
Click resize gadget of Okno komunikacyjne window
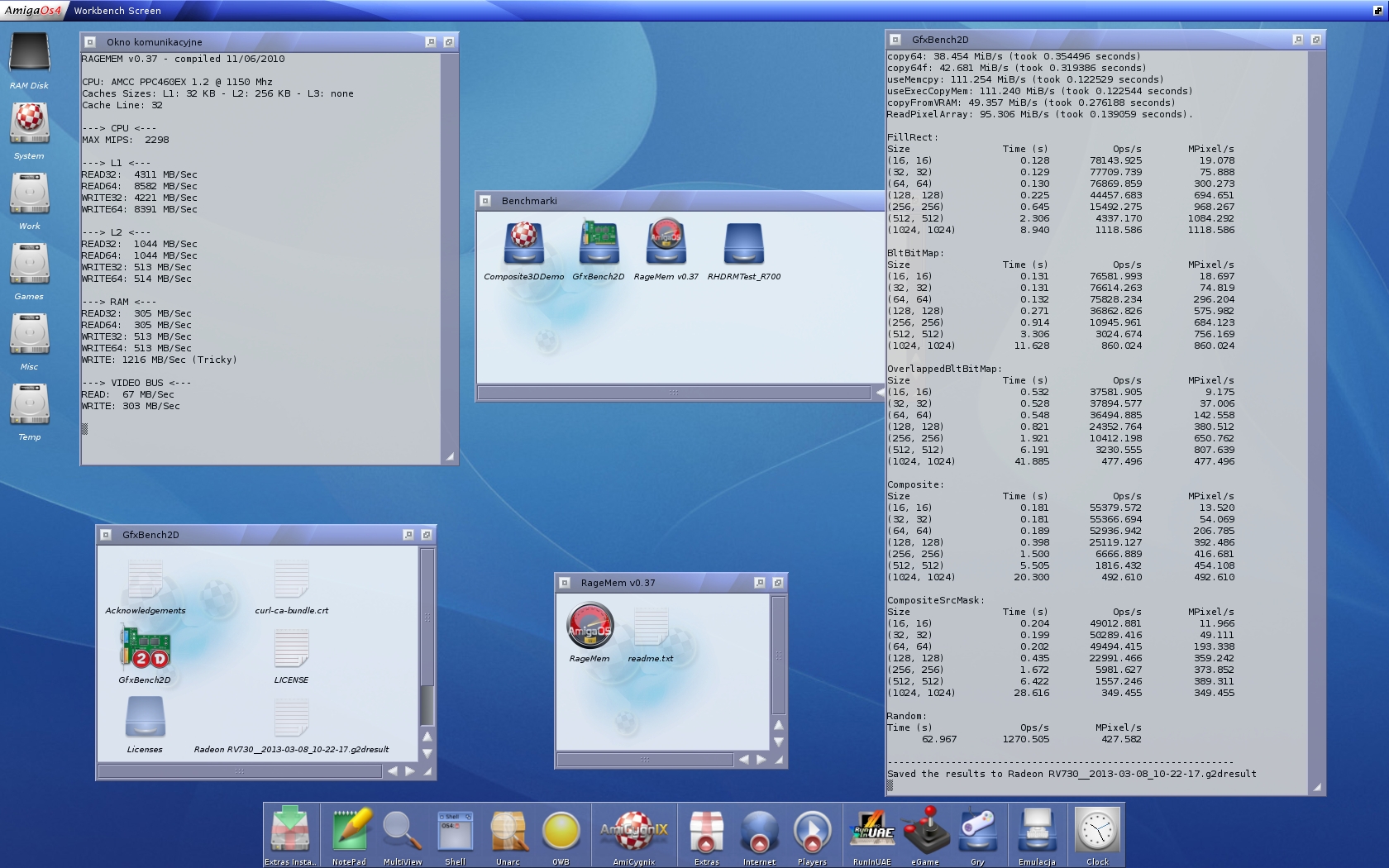pyautogui.click(x=450, y=456)
